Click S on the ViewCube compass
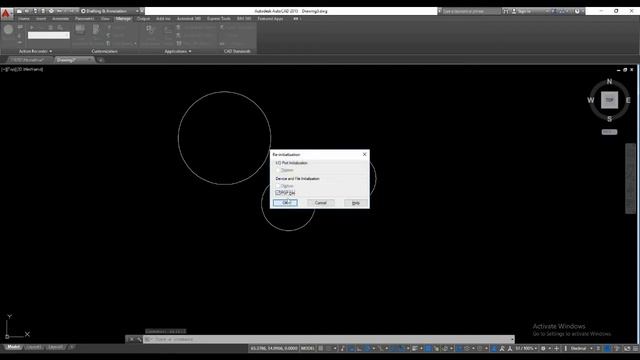640x360 pixels. pyautogui.click(x=609, y=119)
